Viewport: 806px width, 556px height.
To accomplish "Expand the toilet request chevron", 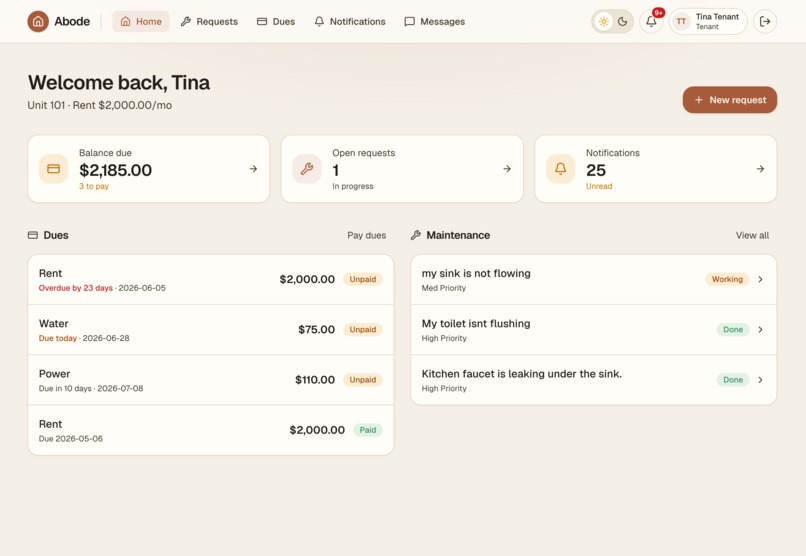I will (x=760, y=329).
